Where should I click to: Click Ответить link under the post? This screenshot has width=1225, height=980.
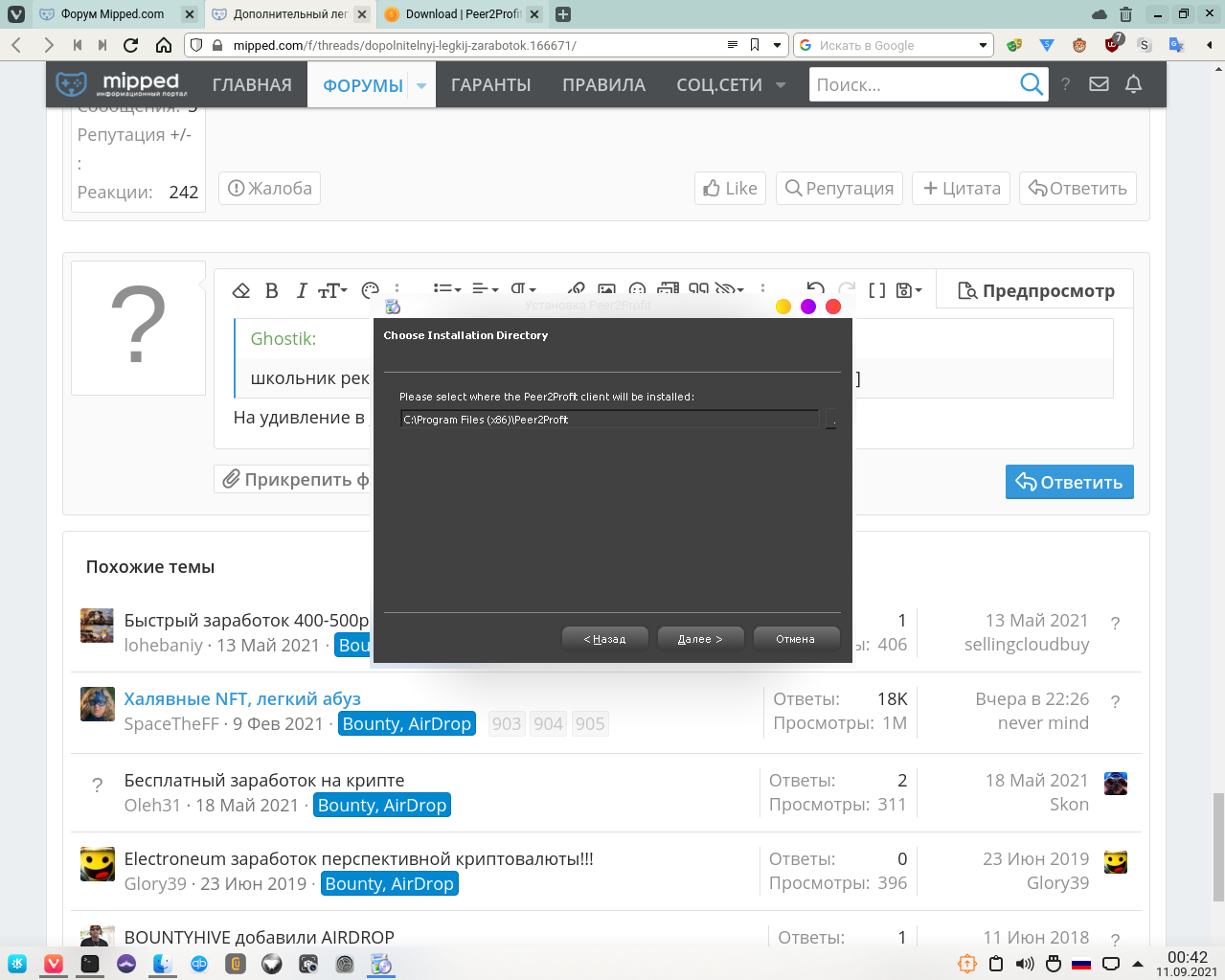coord(1078,188)
